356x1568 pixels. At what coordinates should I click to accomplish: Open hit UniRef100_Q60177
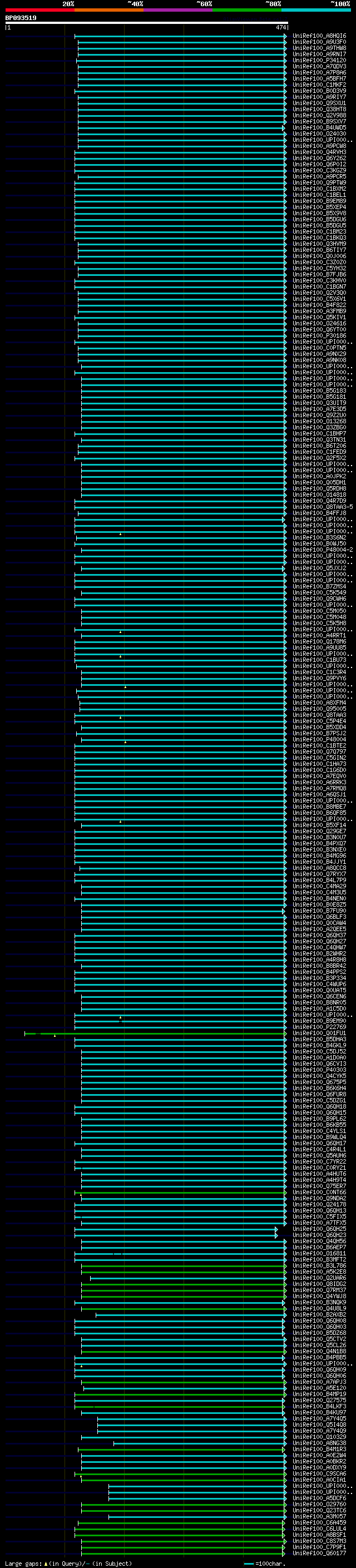pos(319,1554)
